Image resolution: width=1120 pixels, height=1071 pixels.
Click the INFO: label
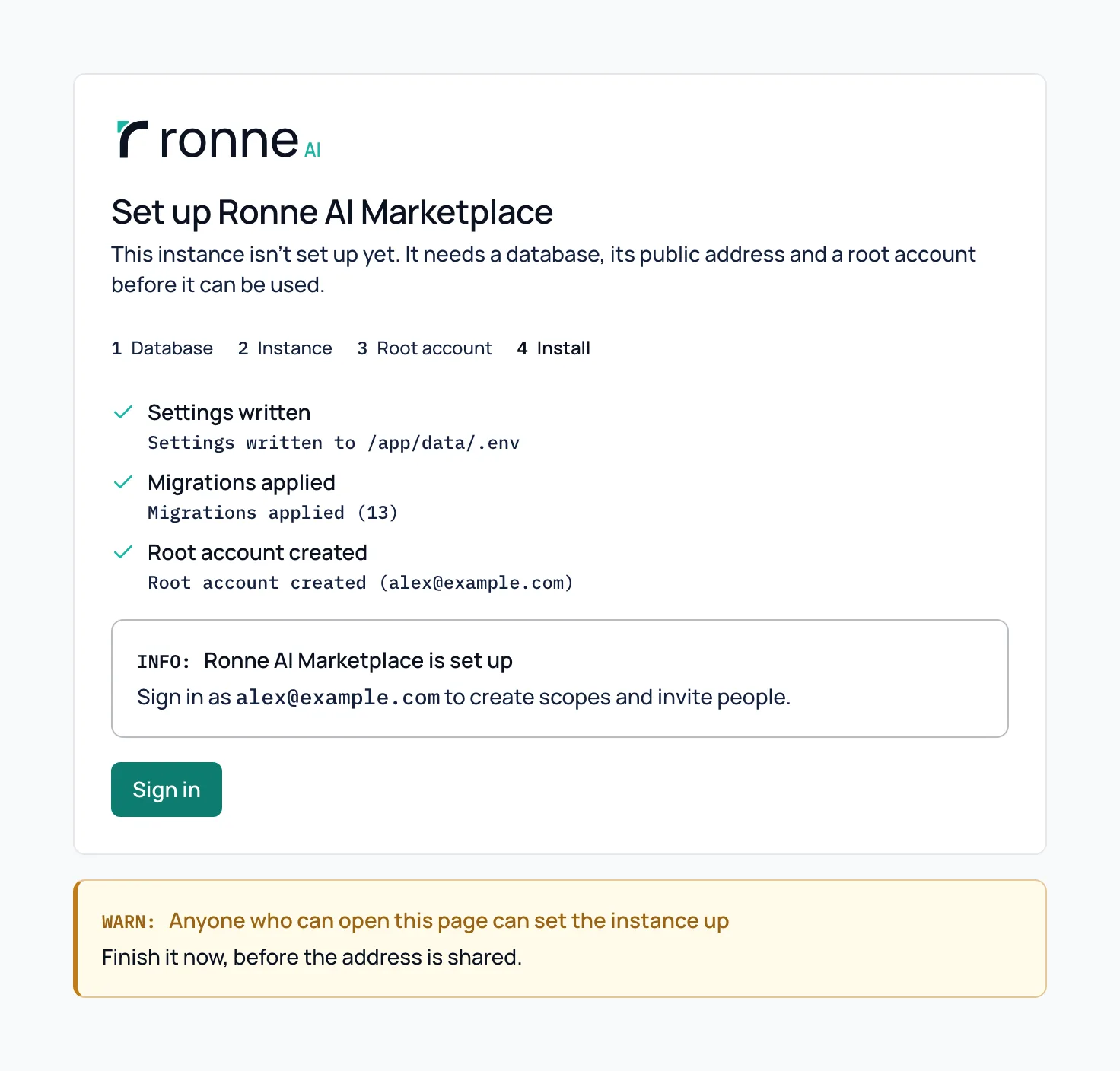coord(164,661)
